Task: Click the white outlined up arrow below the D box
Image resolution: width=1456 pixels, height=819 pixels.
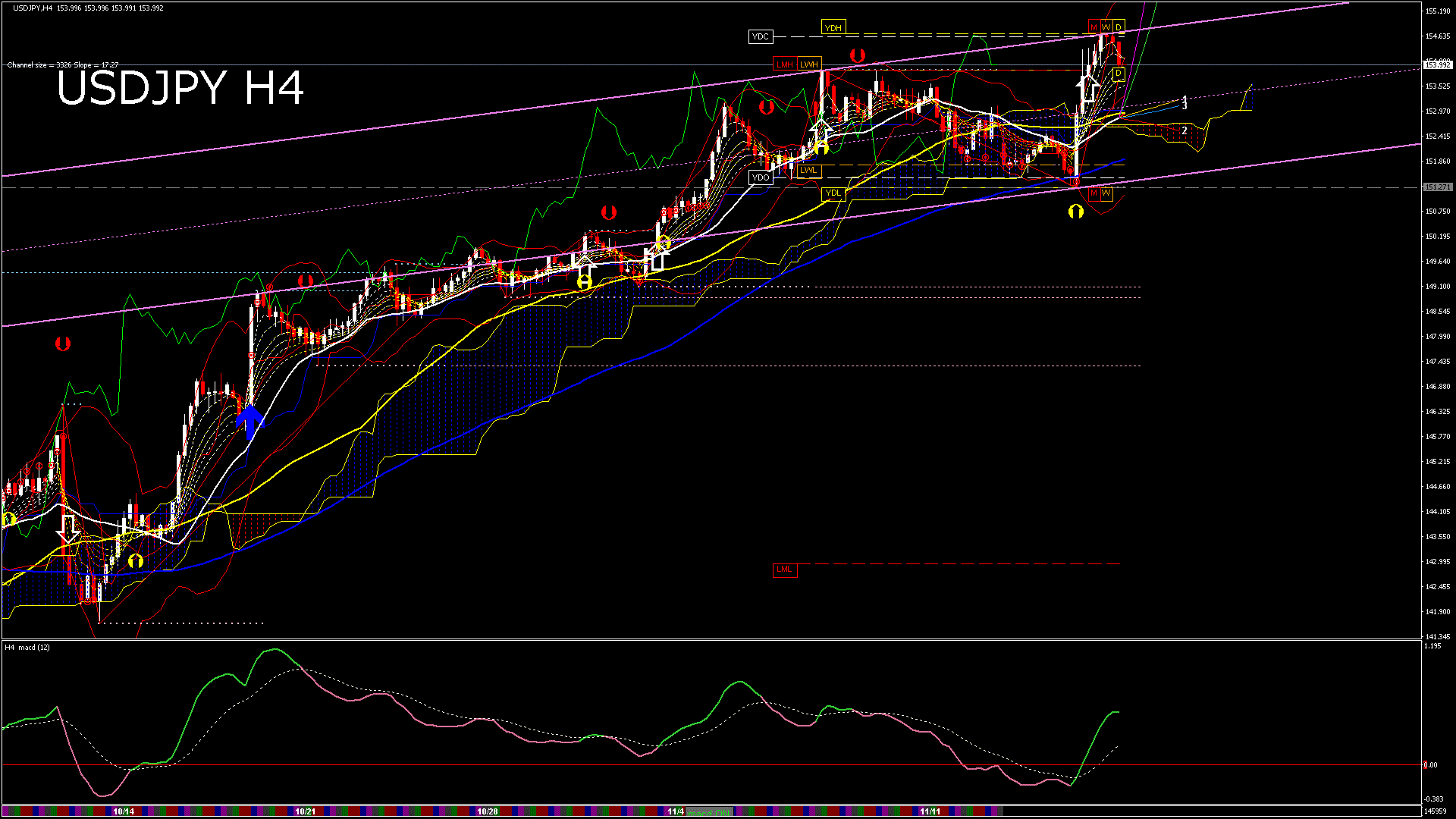Action: pyautogui.click(x=1089, y=87)
